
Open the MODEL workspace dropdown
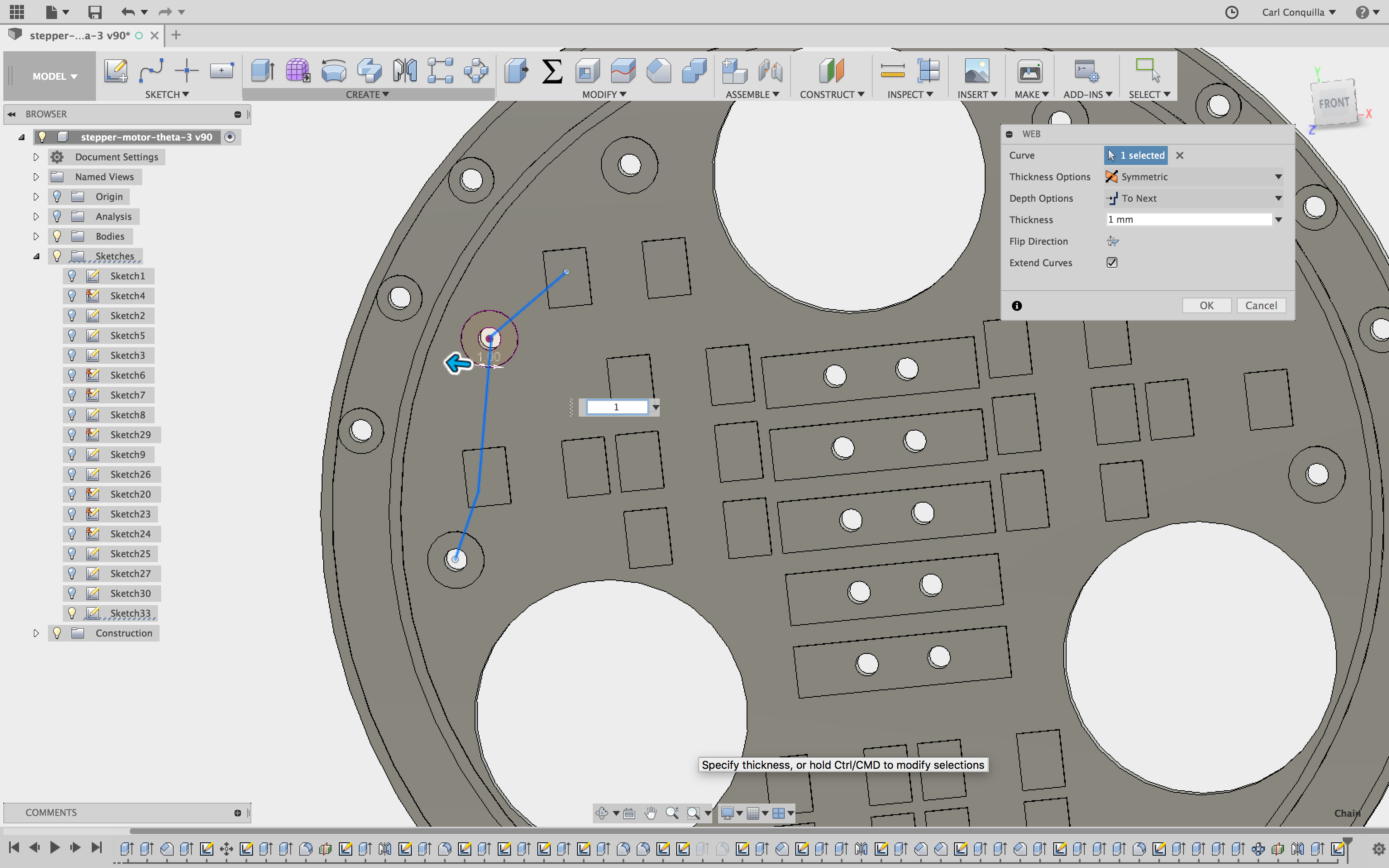pos(55,76)
